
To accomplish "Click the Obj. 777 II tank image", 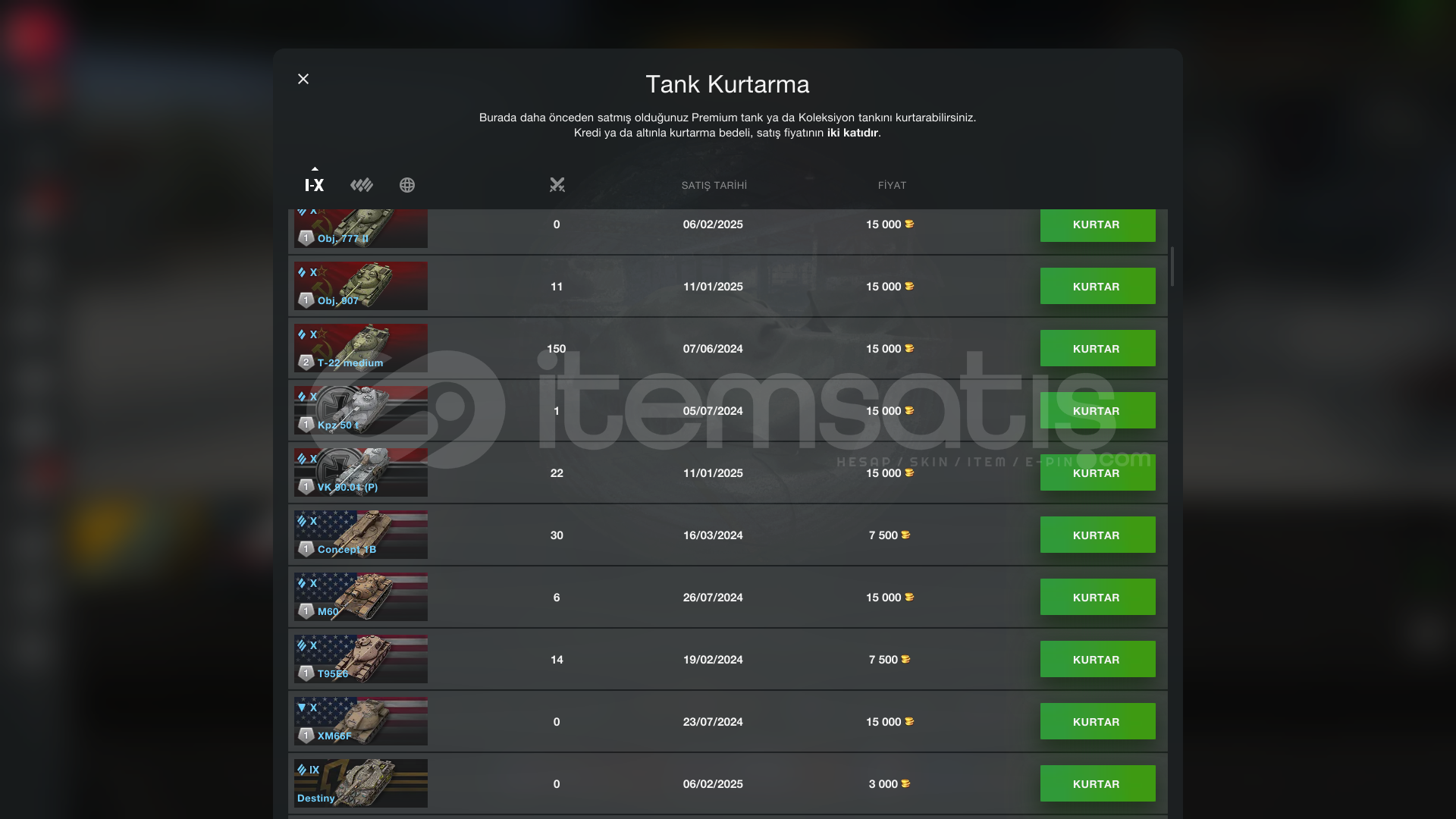I will coord(361,228).
